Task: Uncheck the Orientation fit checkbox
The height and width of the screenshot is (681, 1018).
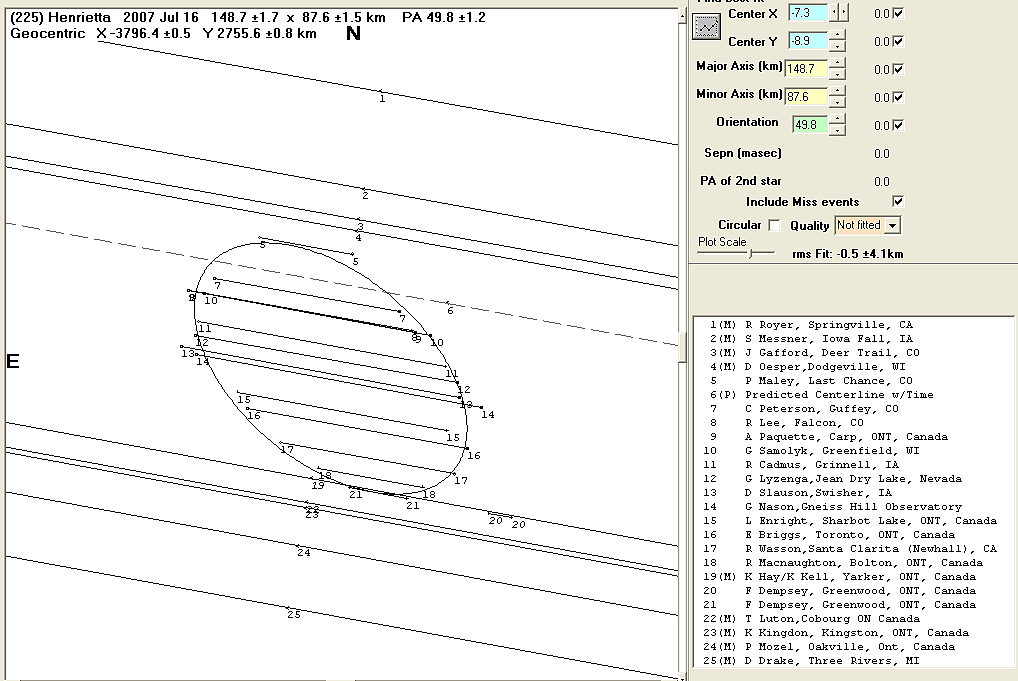Action: [x=898, y=125]
